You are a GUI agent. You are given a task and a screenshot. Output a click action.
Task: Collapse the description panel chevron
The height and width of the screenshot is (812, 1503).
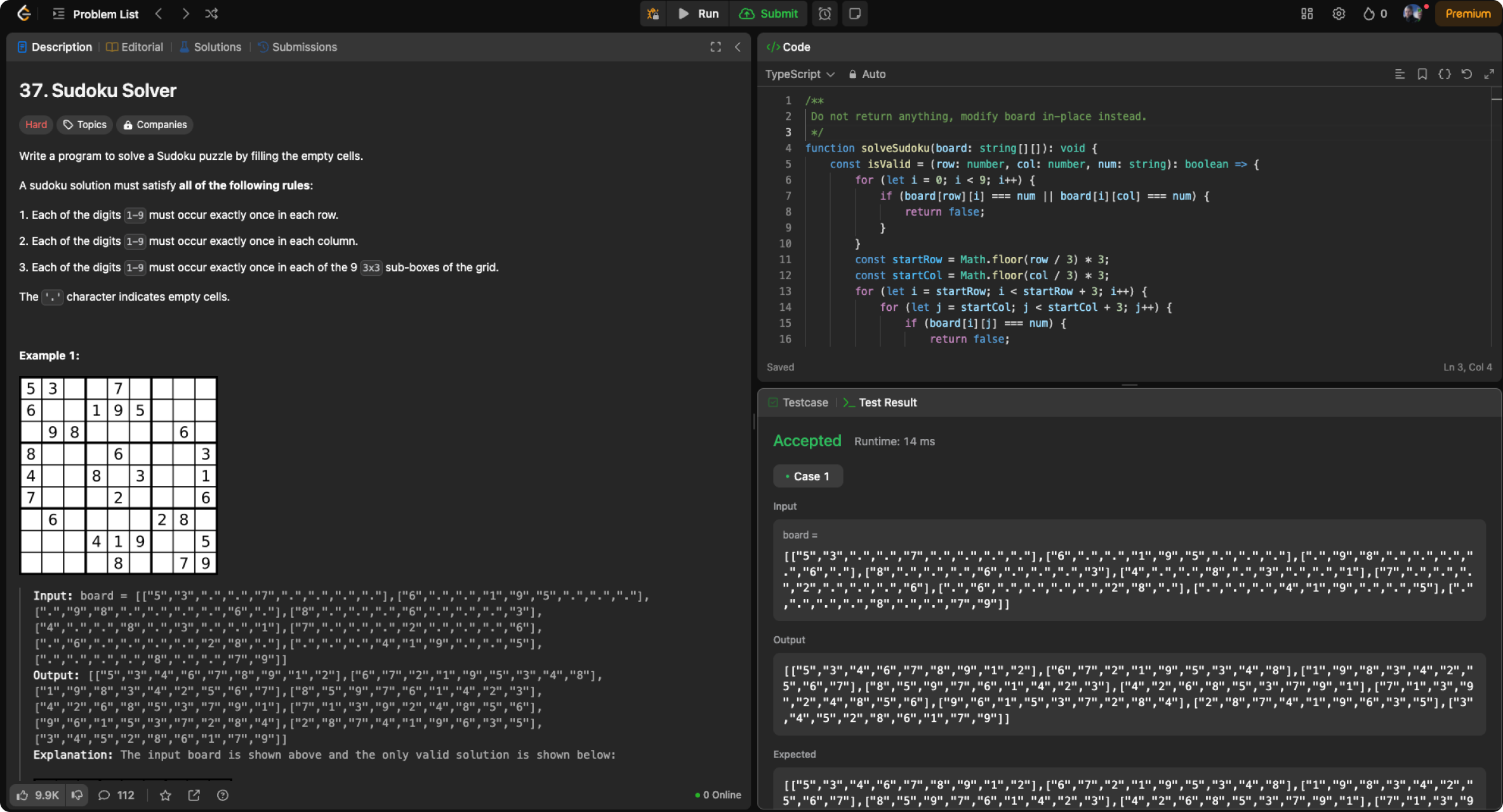(x=738, y=47)
